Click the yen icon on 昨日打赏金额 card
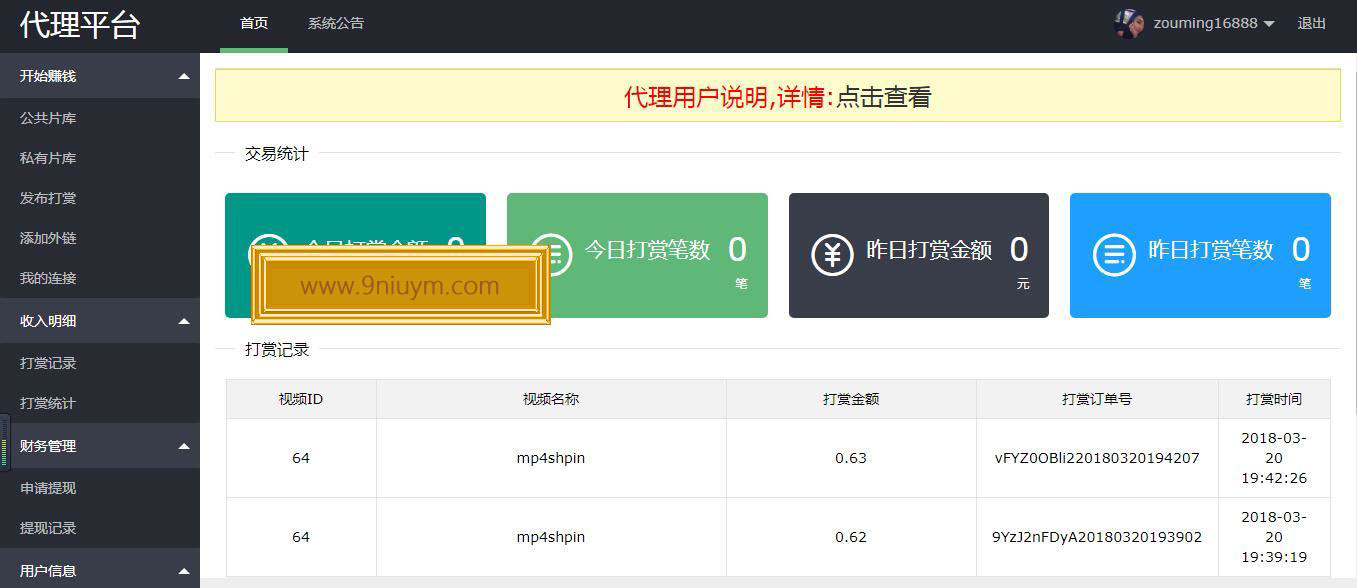 pyautogui.click(x=832, y=255)
